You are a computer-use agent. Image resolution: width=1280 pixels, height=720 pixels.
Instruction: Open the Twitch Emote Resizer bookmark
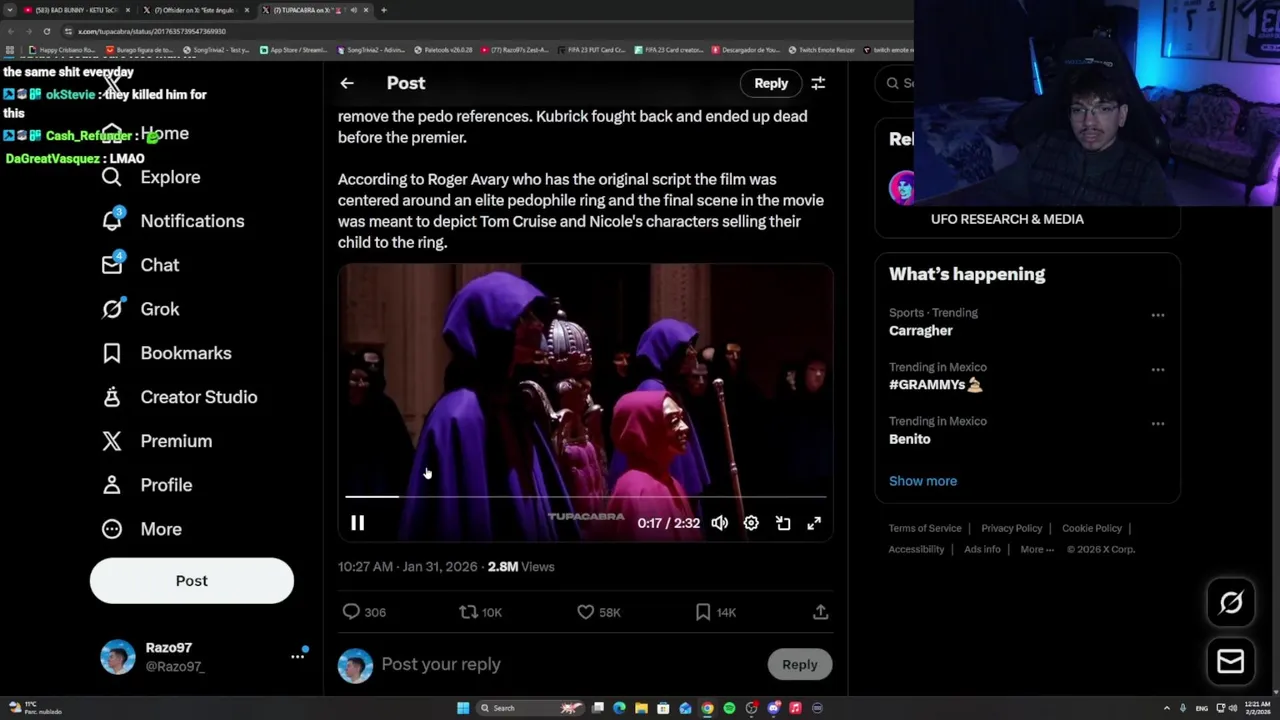tap(822, 50)
